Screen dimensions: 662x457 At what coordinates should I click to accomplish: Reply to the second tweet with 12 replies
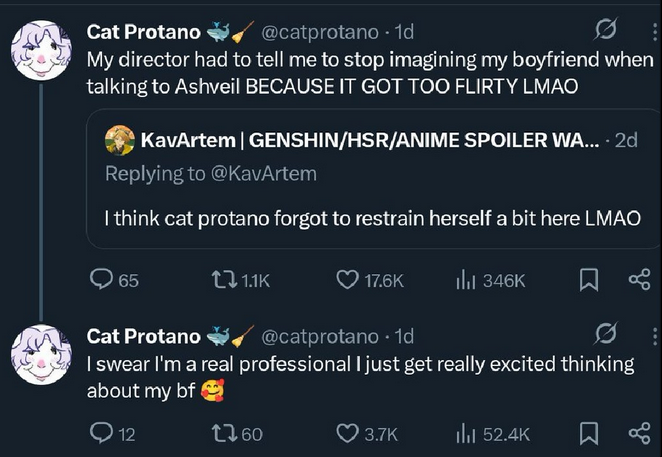pyautogui.click(x=101, y=433)
